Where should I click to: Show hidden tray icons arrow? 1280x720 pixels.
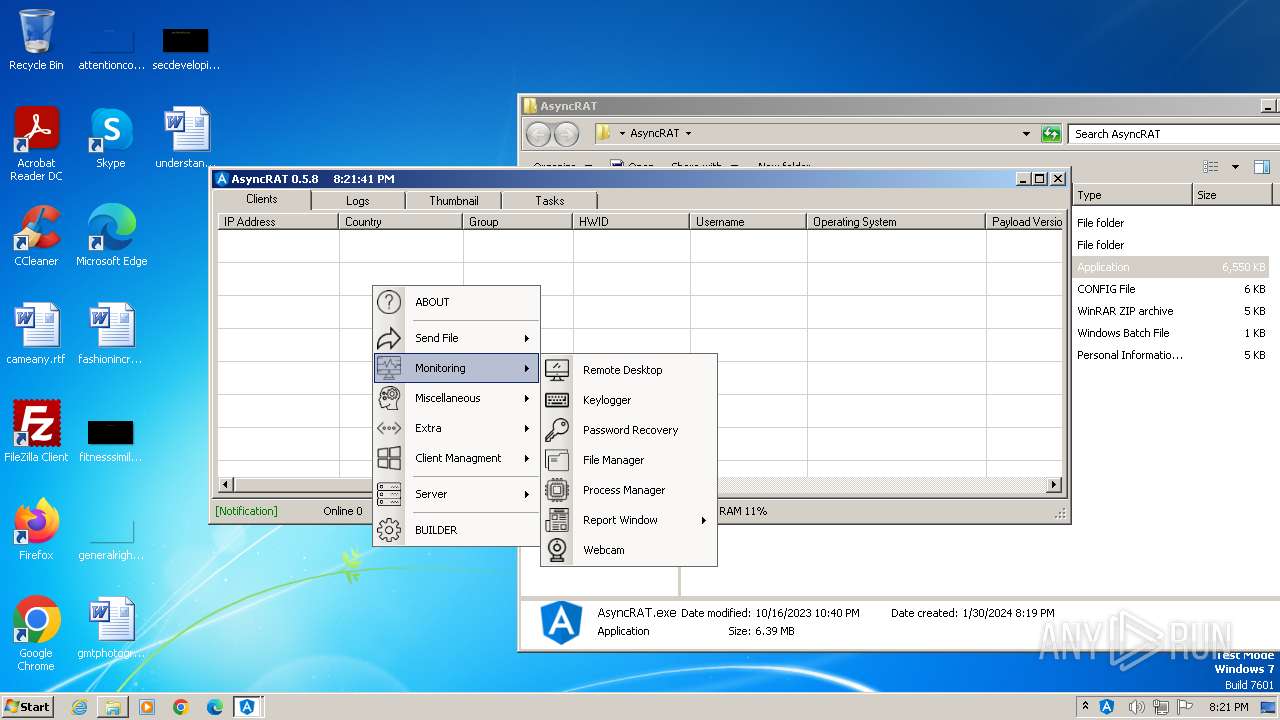pos(1086,706)
